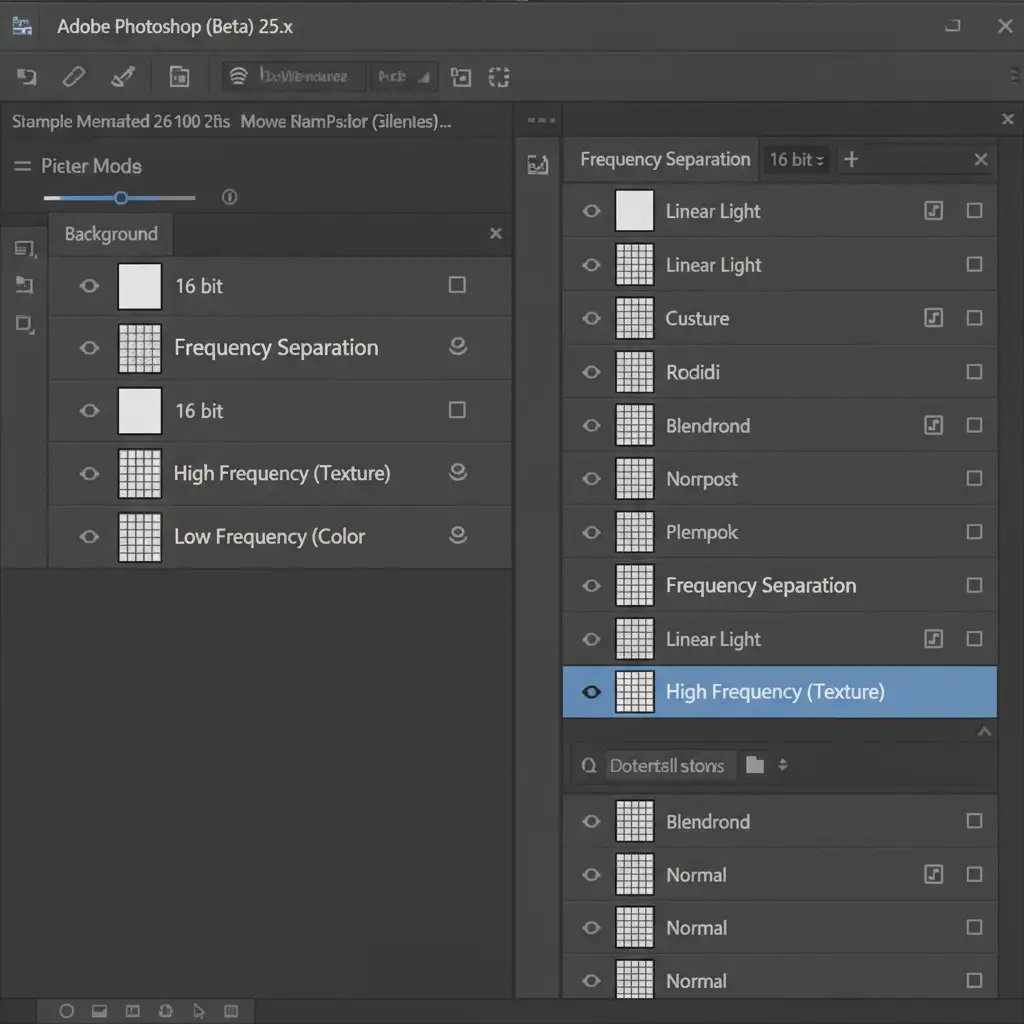Click the histogram icon left of right panel
This screenshot has height=1024, width=1024.
(x=538, y=165)
